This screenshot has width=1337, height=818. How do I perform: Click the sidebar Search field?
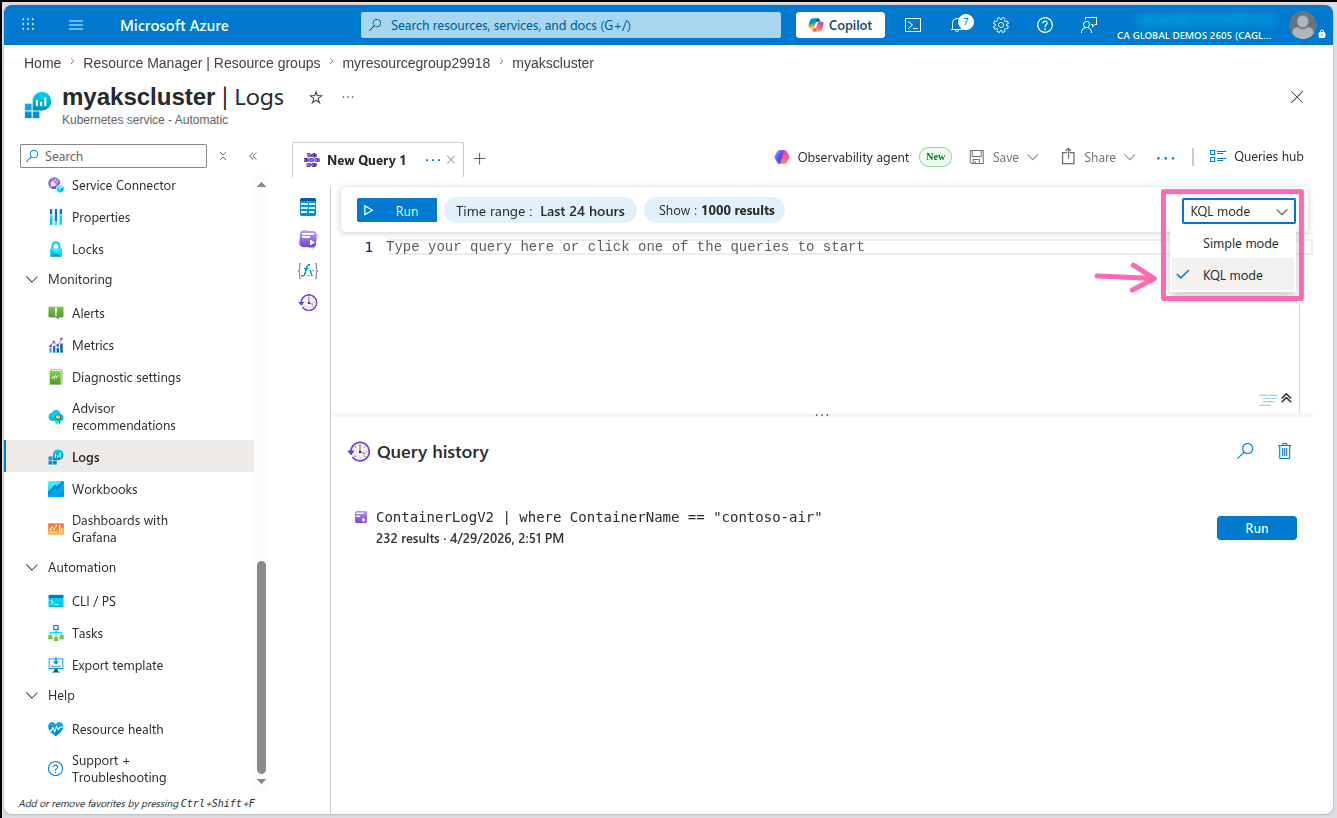pyautogui.click(x=113, y=156)
